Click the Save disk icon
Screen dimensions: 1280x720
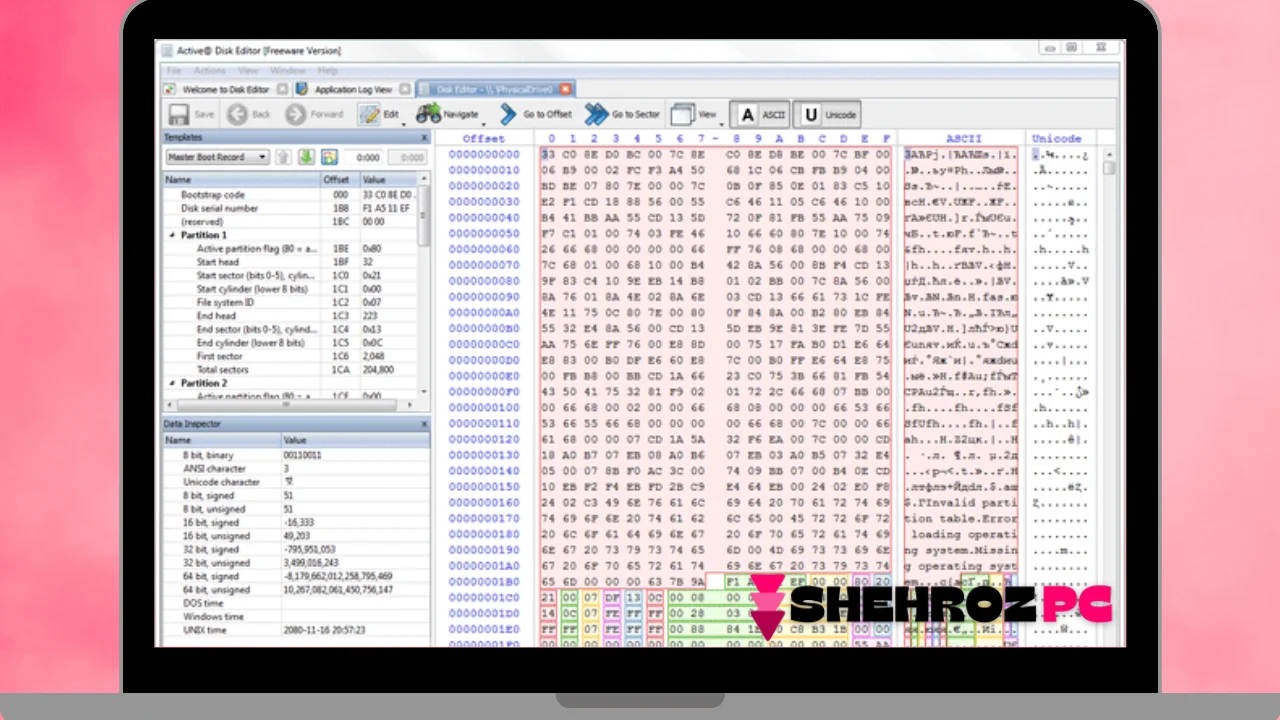point(179,114)
